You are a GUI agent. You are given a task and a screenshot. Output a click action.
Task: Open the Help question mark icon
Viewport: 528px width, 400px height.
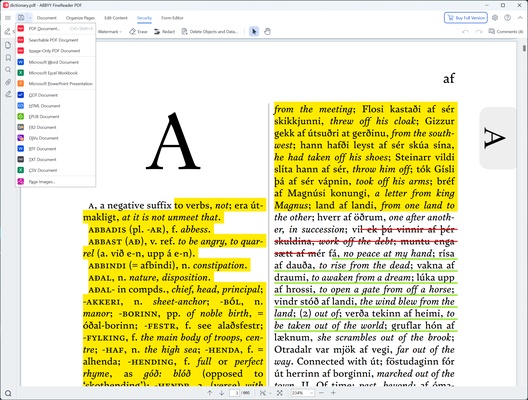pyautogui.click(x=507, y=18)
